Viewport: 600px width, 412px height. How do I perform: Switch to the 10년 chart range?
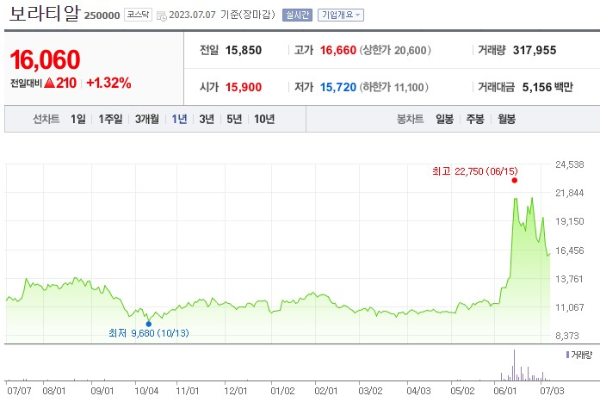[x=264, y=119]
